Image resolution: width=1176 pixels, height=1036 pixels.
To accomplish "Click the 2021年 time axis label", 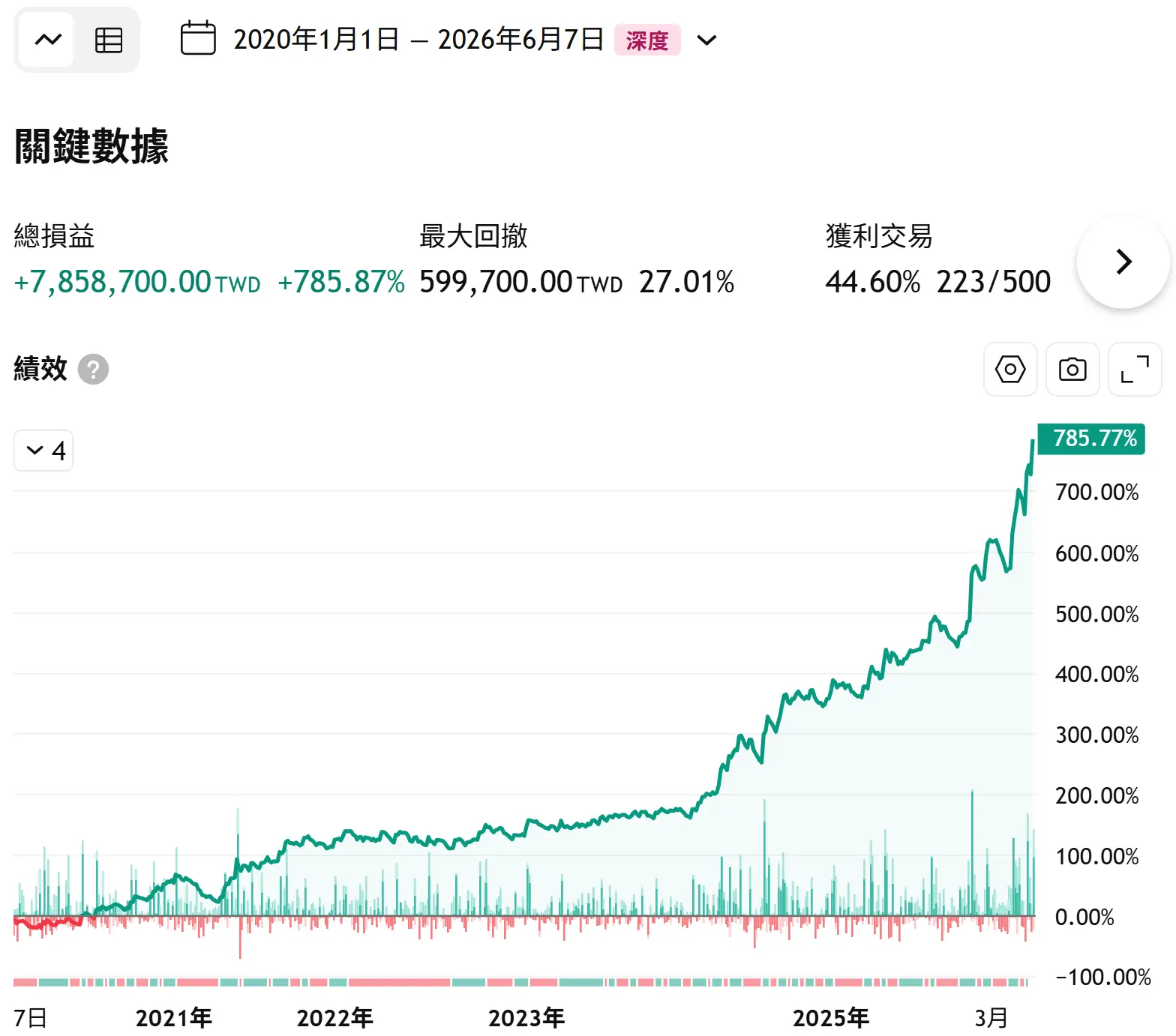I will (174, 1018).
